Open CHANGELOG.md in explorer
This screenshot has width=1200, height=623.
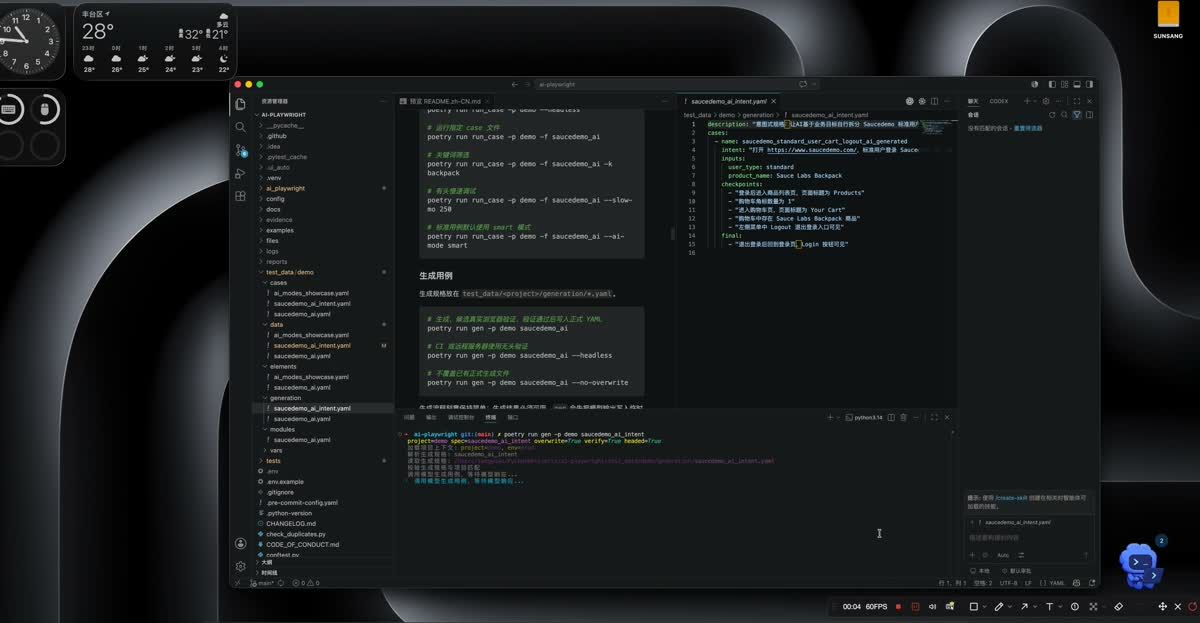(x=290, y=523)
